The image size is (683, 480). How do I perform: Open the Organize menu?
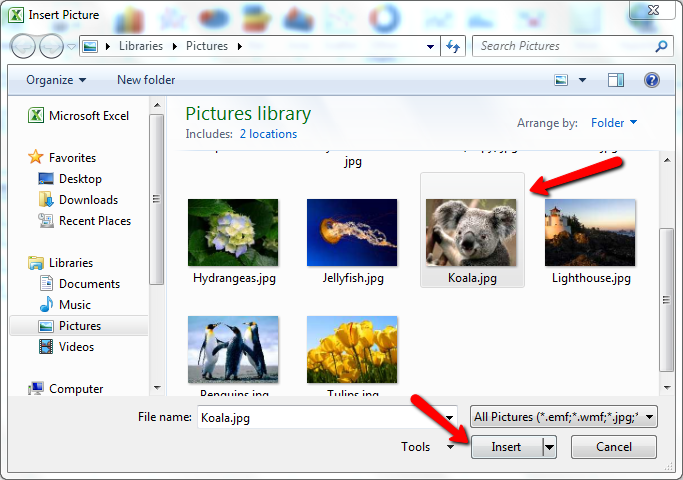coord(56,80)
